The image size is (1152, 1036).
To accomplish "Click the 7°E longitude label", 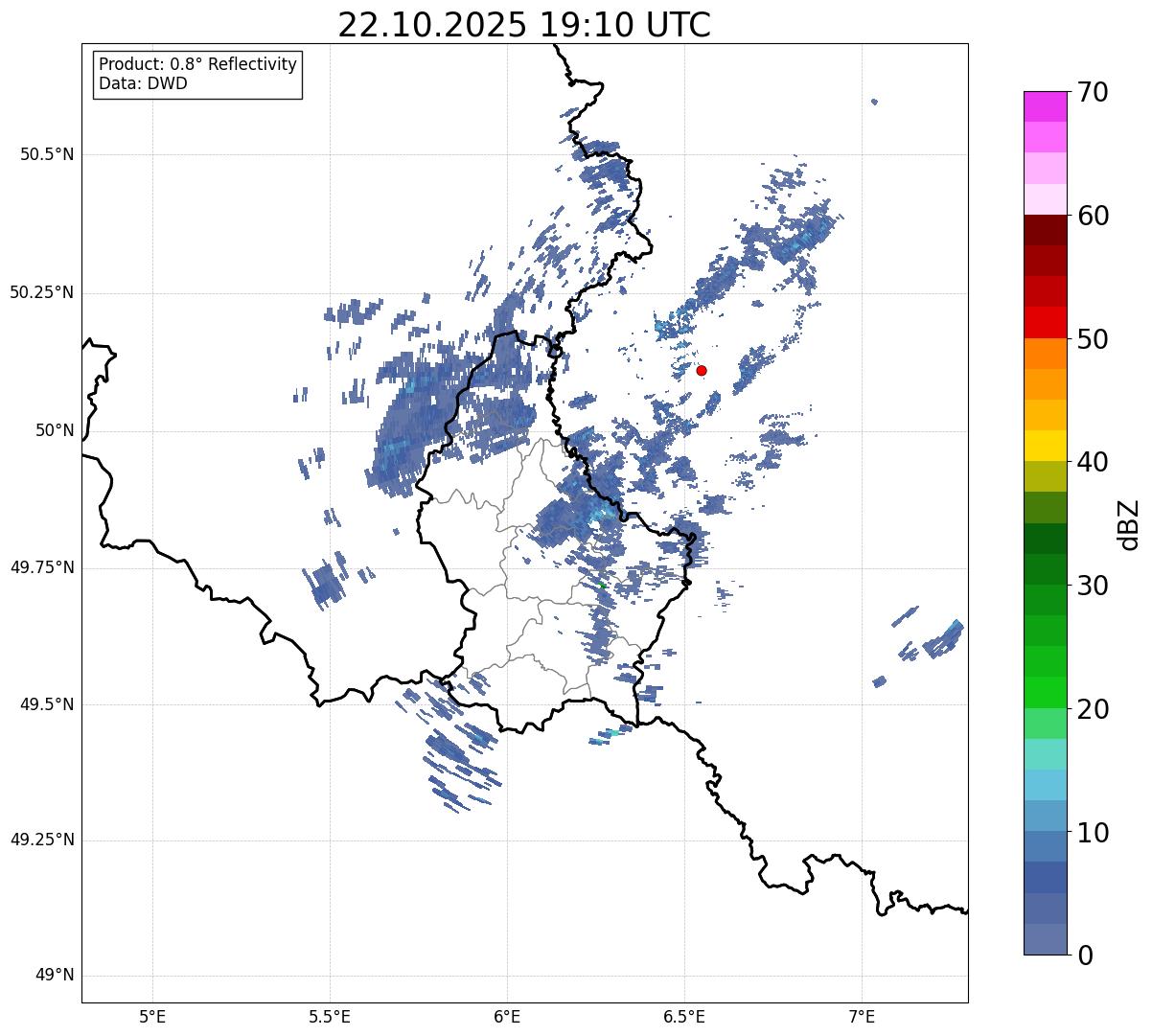I will [x=862, y=1017].
